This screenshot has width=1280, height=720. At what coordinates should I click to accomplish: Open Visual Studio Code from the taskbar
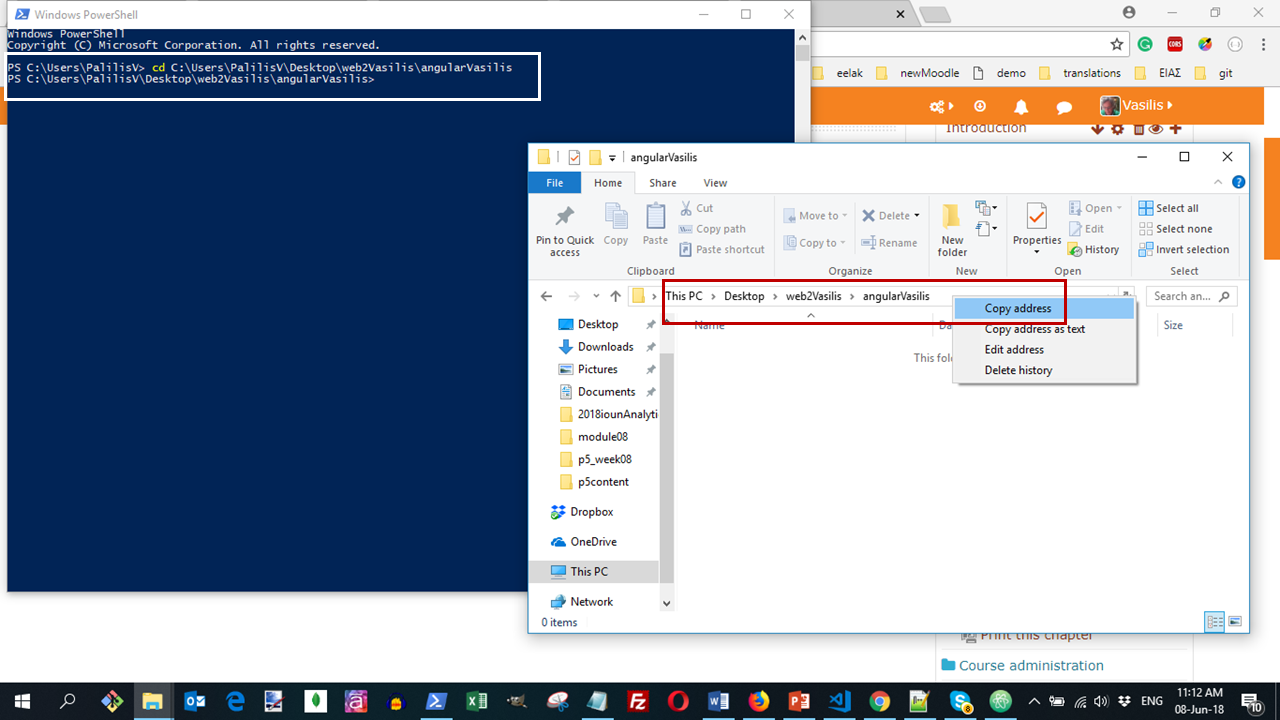839,701
